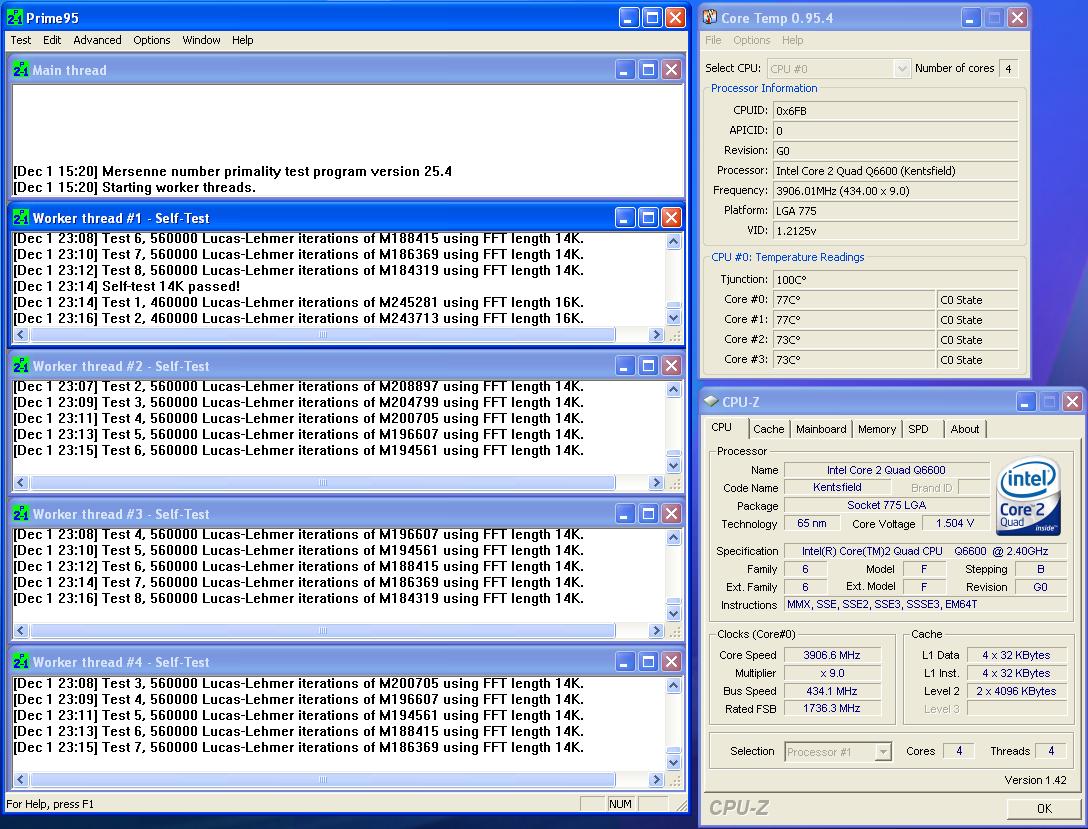This screenshot has height=829, width=1088.
Task: Click the CPU-Z title bar icon
Action: pos(711,401)
